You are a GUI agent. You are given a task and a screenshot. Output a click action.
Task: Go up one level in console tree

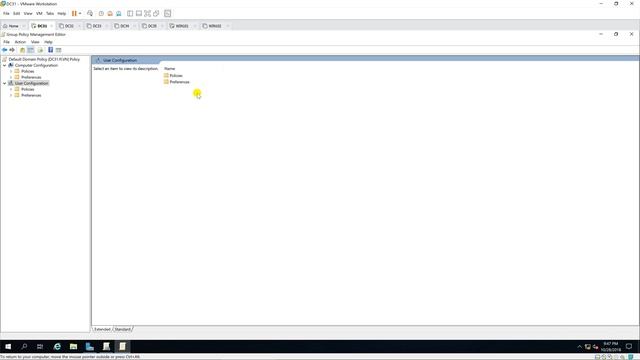click(22, 50)
